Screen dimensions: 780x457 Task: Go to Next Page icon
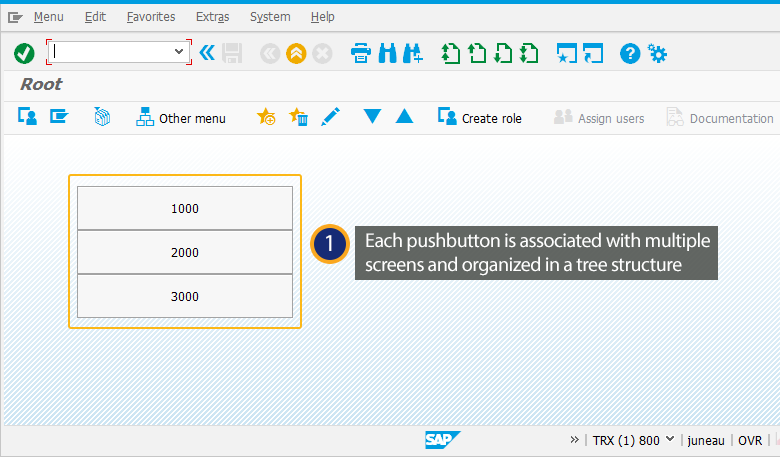(x=503, y=53)
